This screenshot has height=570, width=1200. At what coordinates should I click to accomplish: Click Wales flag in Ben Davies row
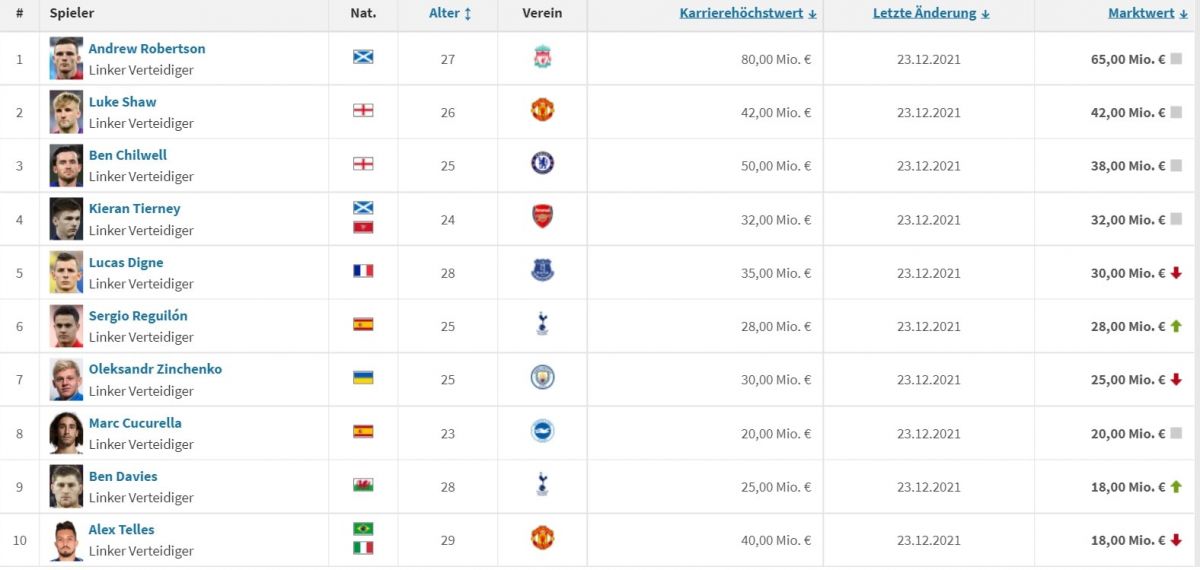pos(363,486)
